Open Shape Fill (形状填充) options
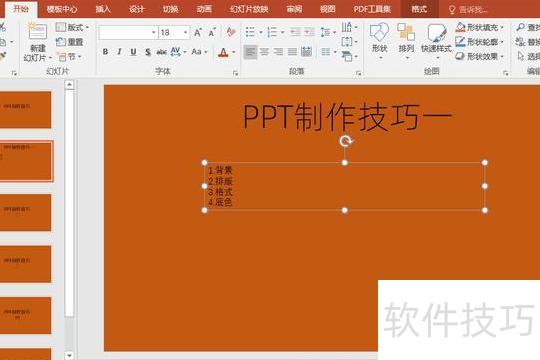Viewport: 540px width, 360px height. [479, 27]
